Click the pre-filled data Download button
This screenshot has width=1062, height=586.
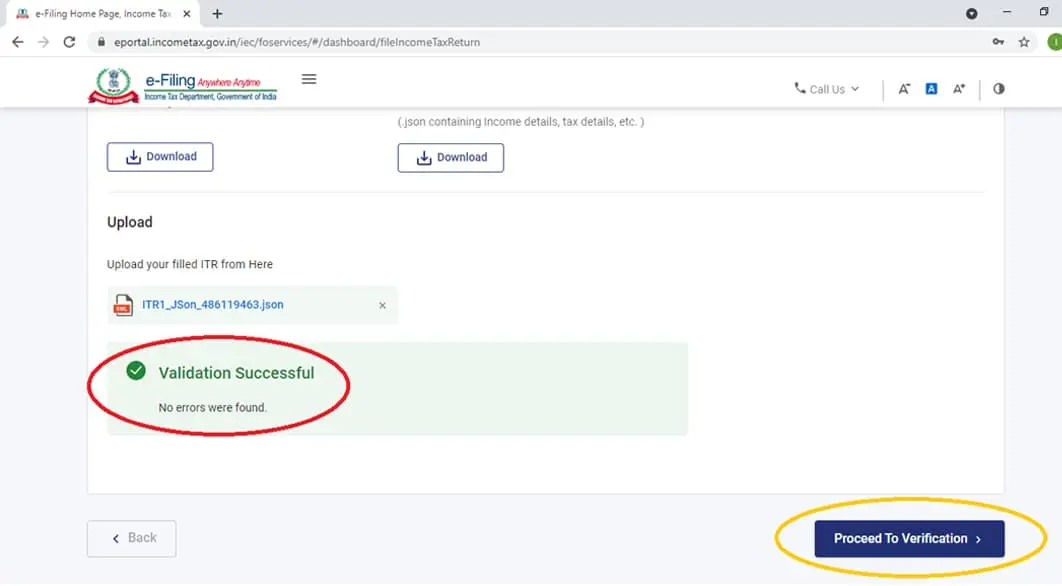[450, 158]
